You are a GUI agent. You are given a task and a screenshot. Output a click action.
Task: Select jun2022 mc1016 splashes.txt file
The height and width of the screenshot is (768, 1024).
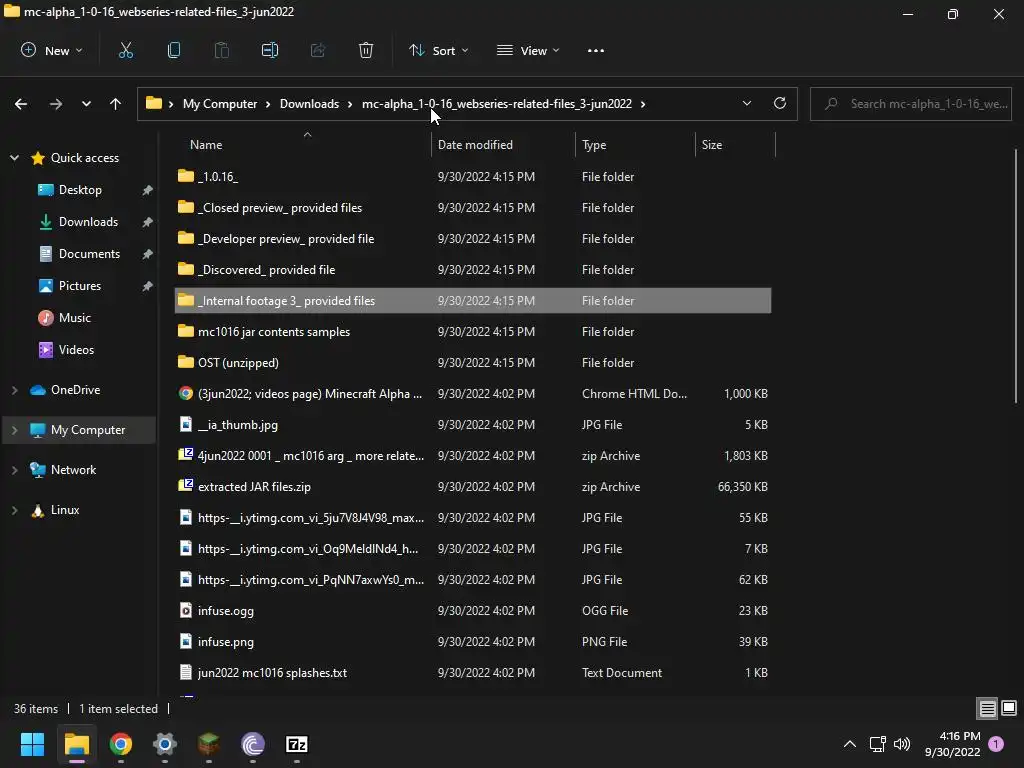click(473, 673)
